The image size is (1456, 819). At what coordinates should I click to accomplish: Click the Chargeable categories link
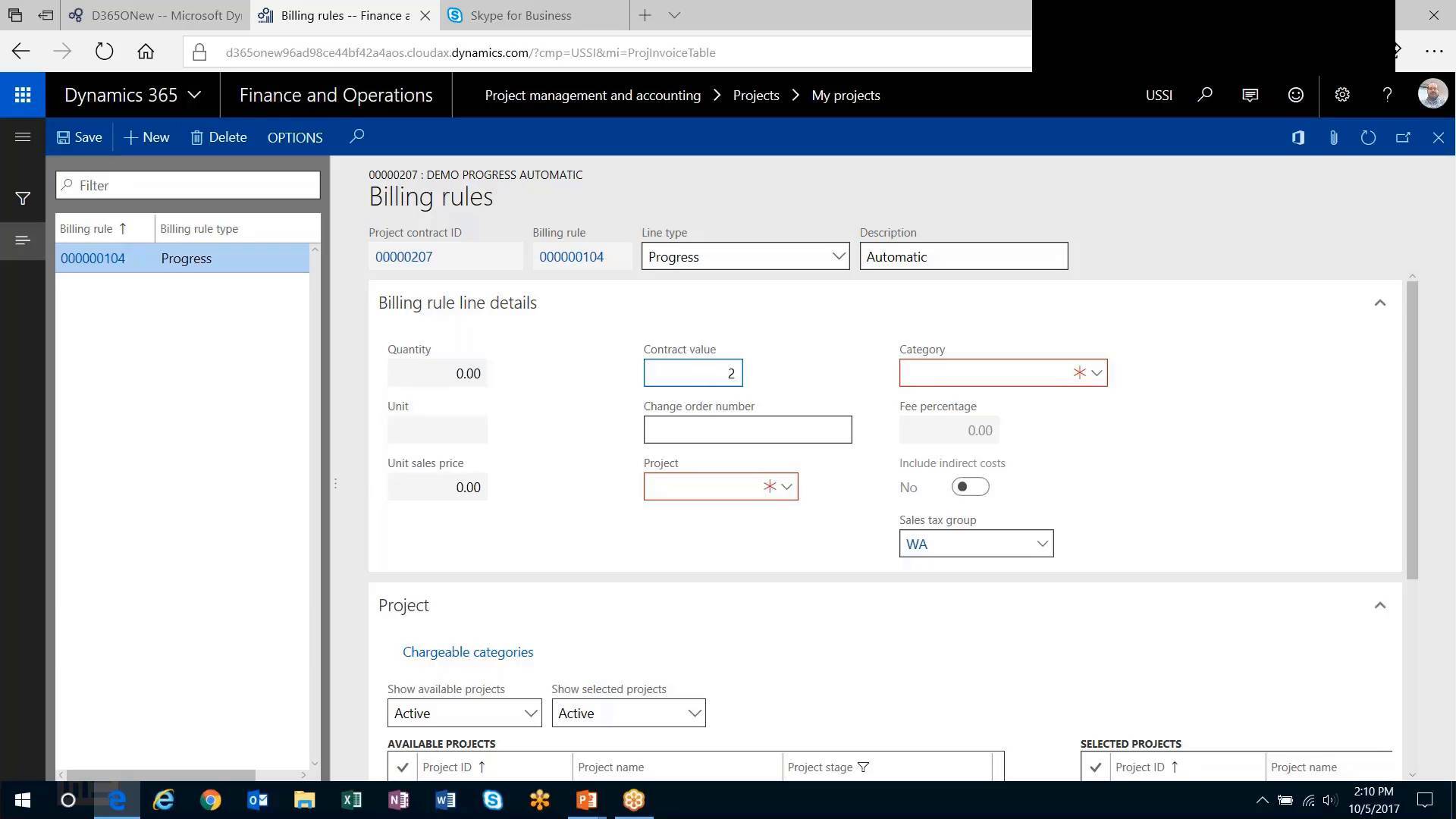(468, 651)
